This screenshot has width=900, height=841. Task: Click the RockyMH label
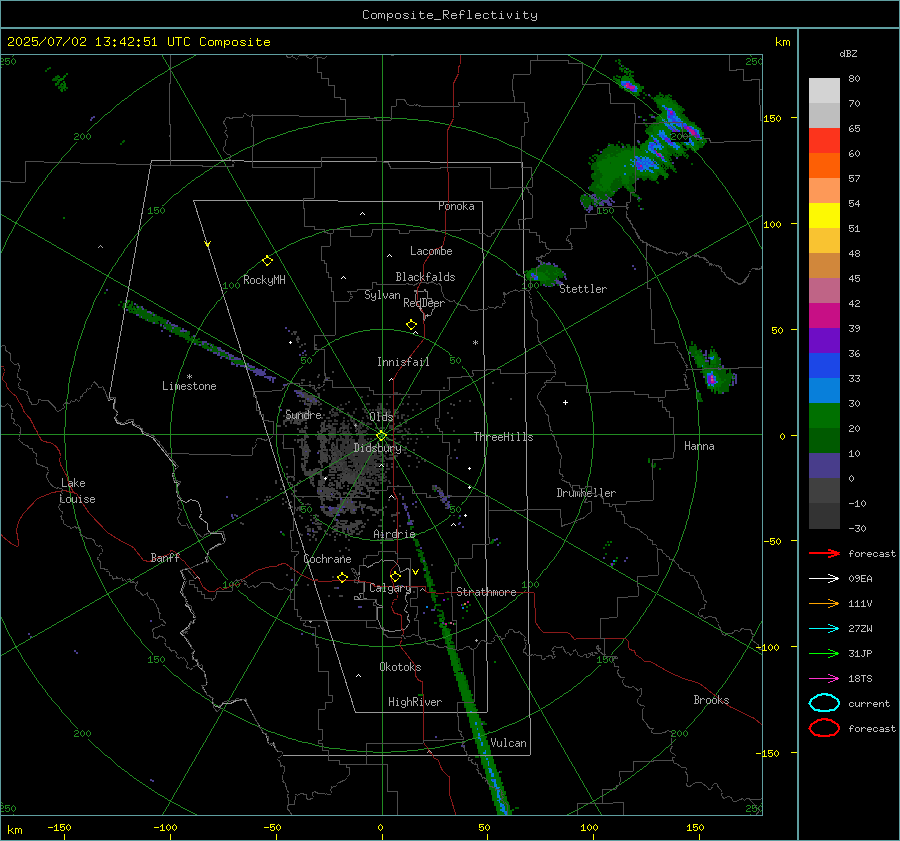pyautogui.click(x=264, y=280)
